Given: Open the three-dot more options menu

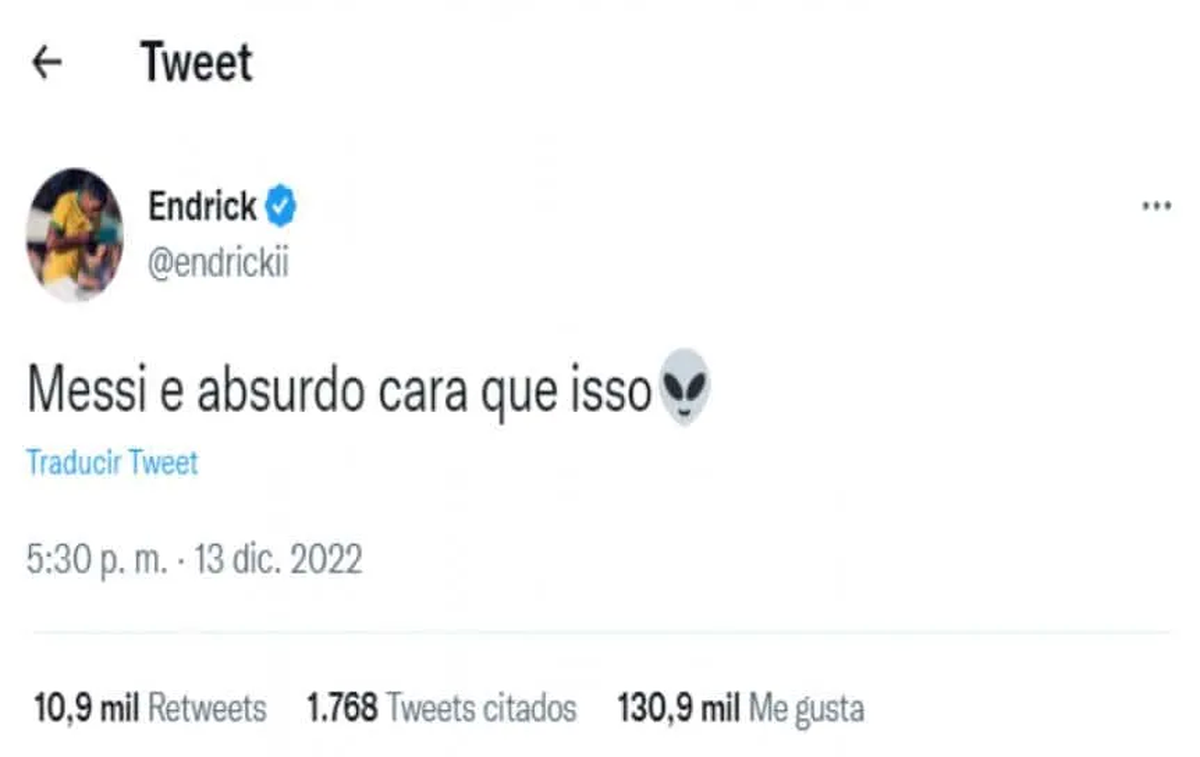Looking at the screenshot, I should pyautogui.click(x=1156, y=206).
